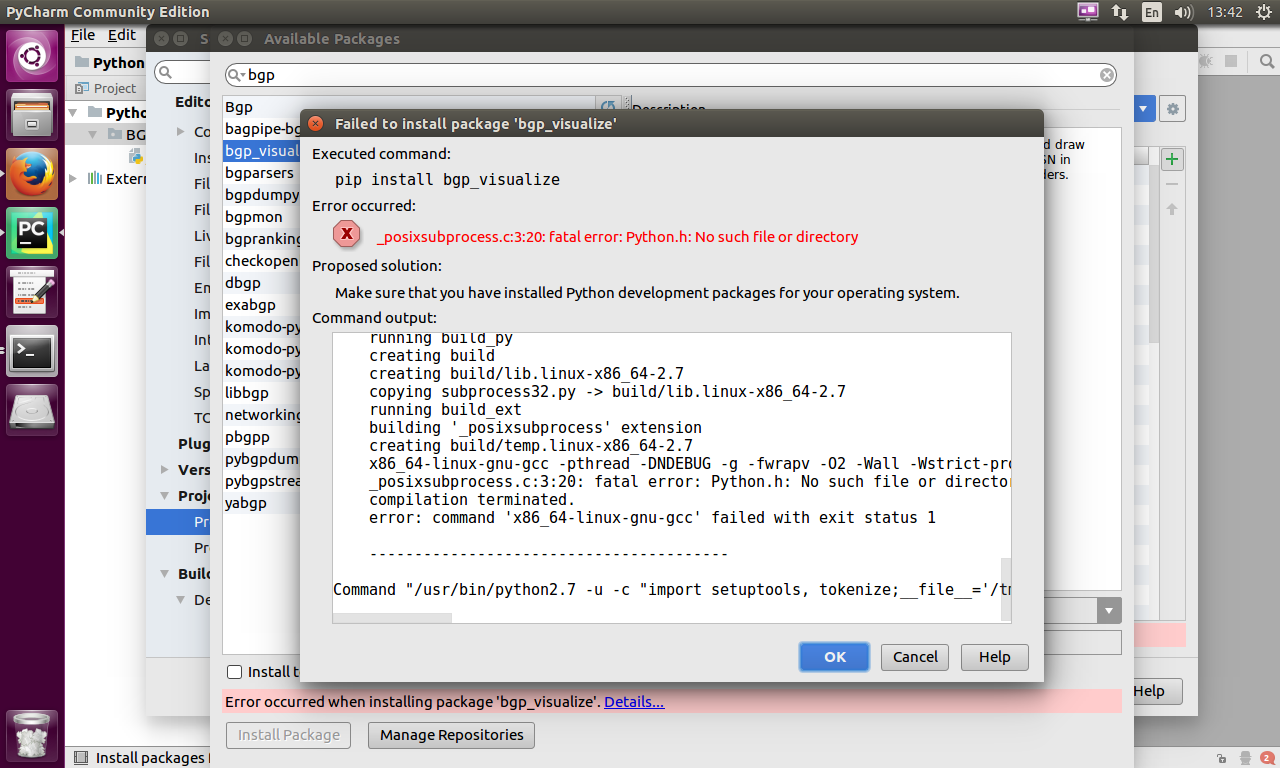Click the lock icon in status bar

coord(1222,758)
